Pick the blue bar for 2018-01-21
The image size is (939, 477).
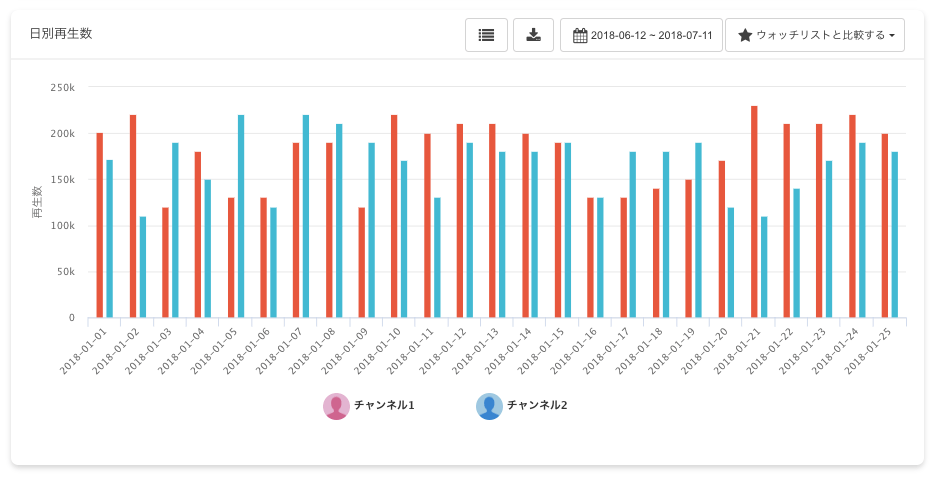coord(764,267)
